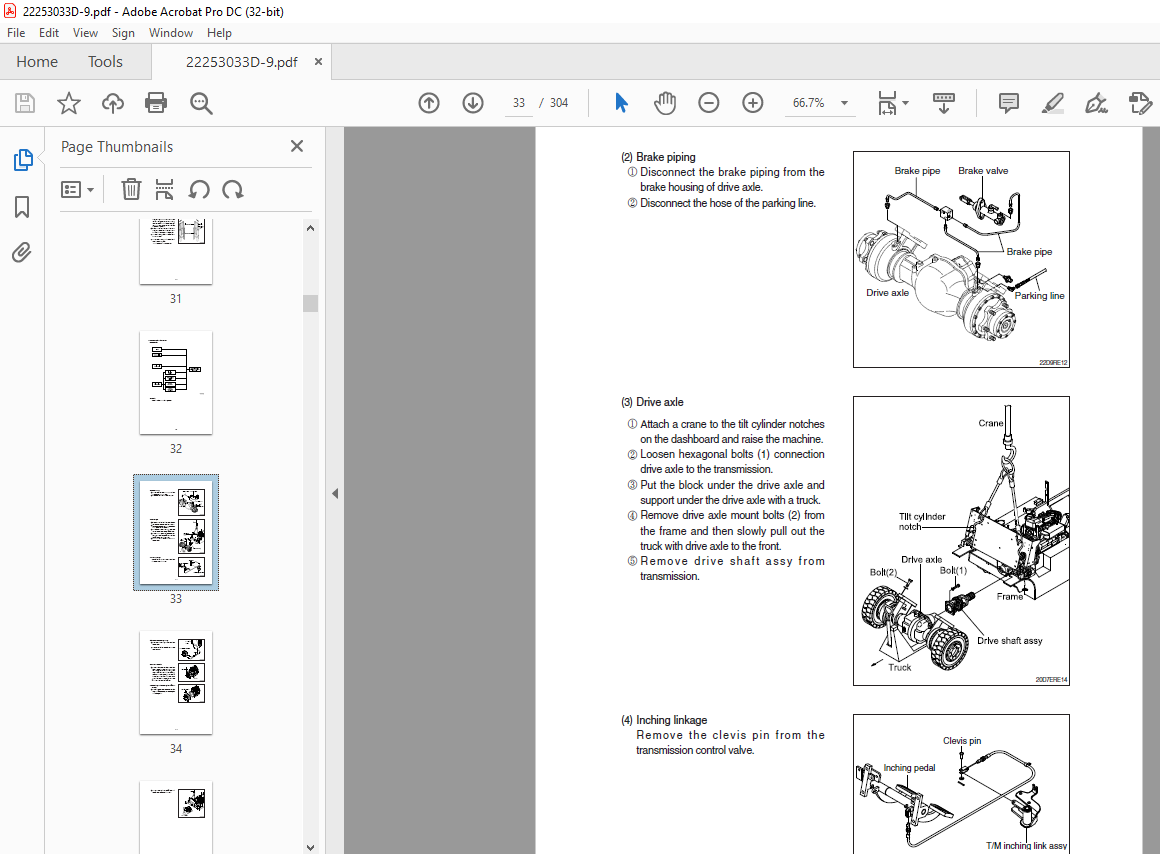Click the '(3) Drive axle' heading
This screenshot has width=1160, height=854.
click(652, 402)
